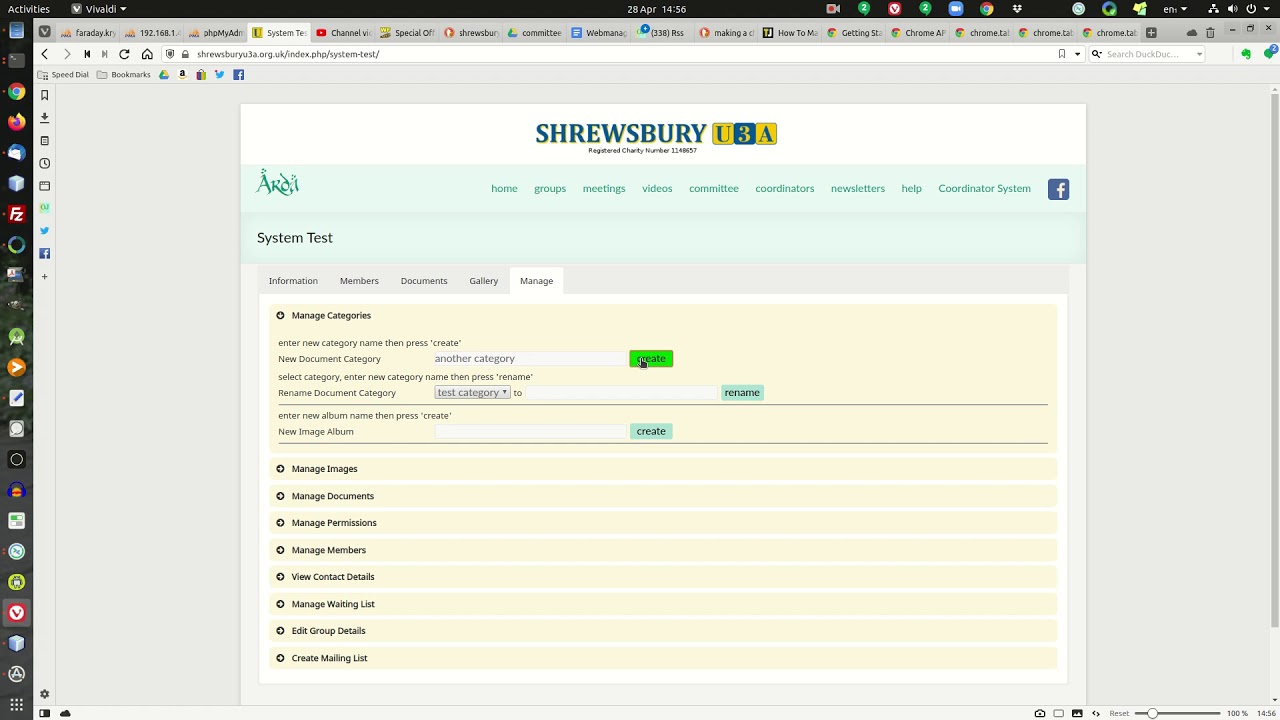Open the History panel in Vivaldi sidebar
This screenshot has width=1280, height=720.
pyautogui.click(x=44, y=163)
